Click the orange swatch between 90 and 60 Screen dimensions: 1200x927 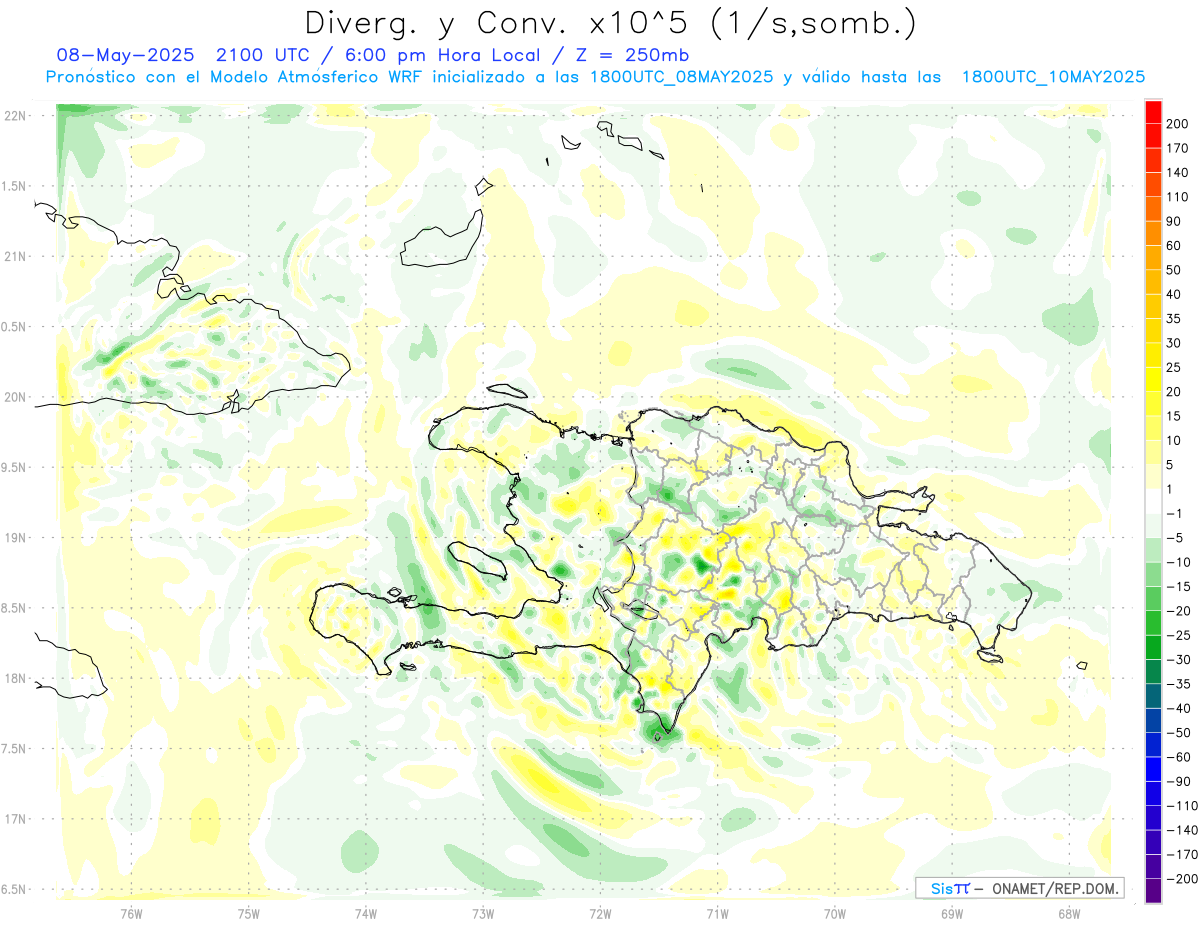click(1154, 233)
